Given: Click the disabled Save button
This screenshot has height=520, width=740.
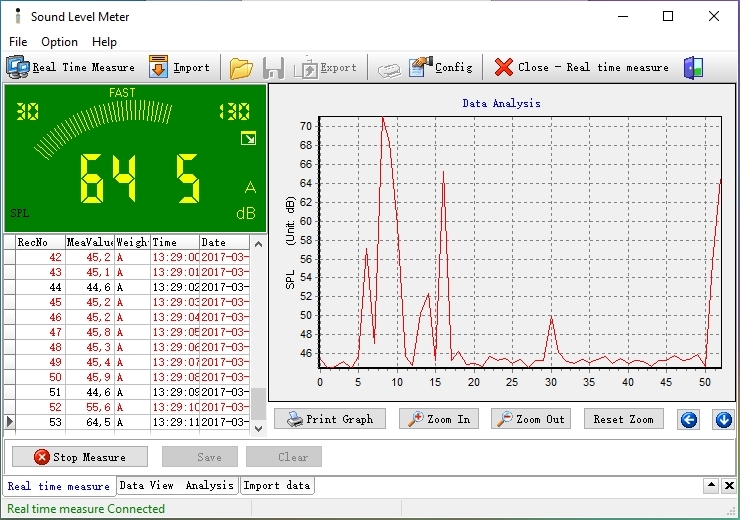Looking at the screenshot, I should click(200, 457).
